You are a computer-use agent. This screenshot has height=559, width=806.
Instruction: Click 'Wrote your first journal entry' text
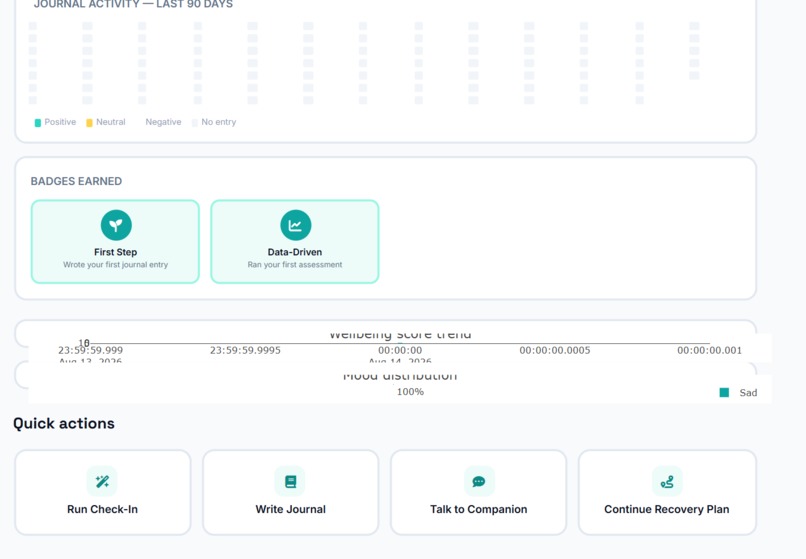[x=116, y=265]
